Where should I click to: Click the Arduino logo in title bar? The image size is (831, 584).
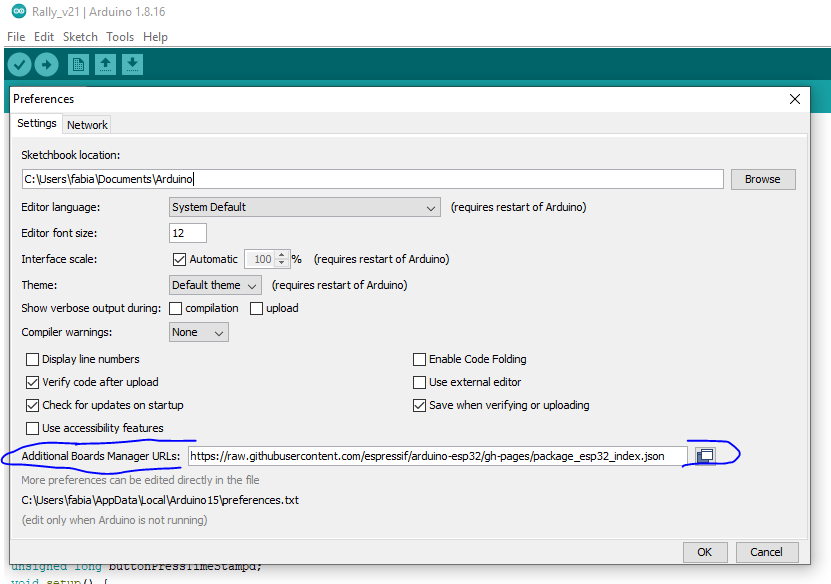(x=19, y=11)
